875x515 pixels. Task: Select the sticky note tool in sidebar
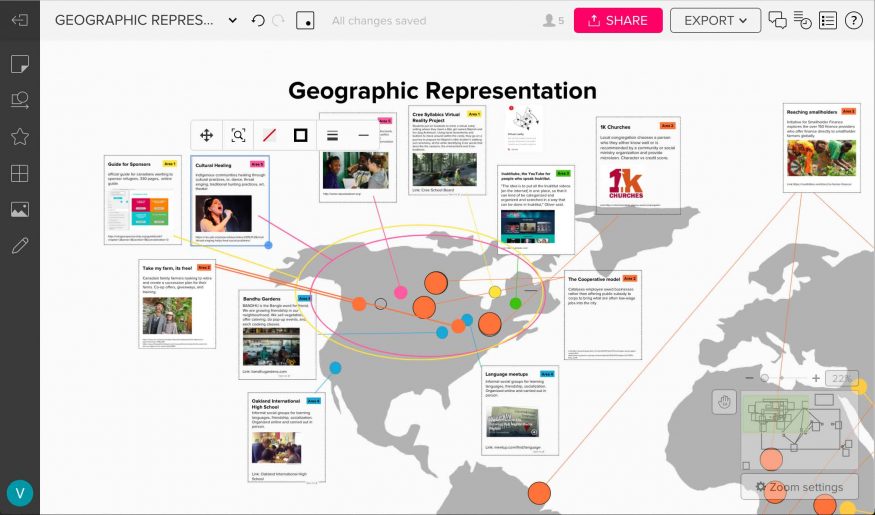(19, 64)
